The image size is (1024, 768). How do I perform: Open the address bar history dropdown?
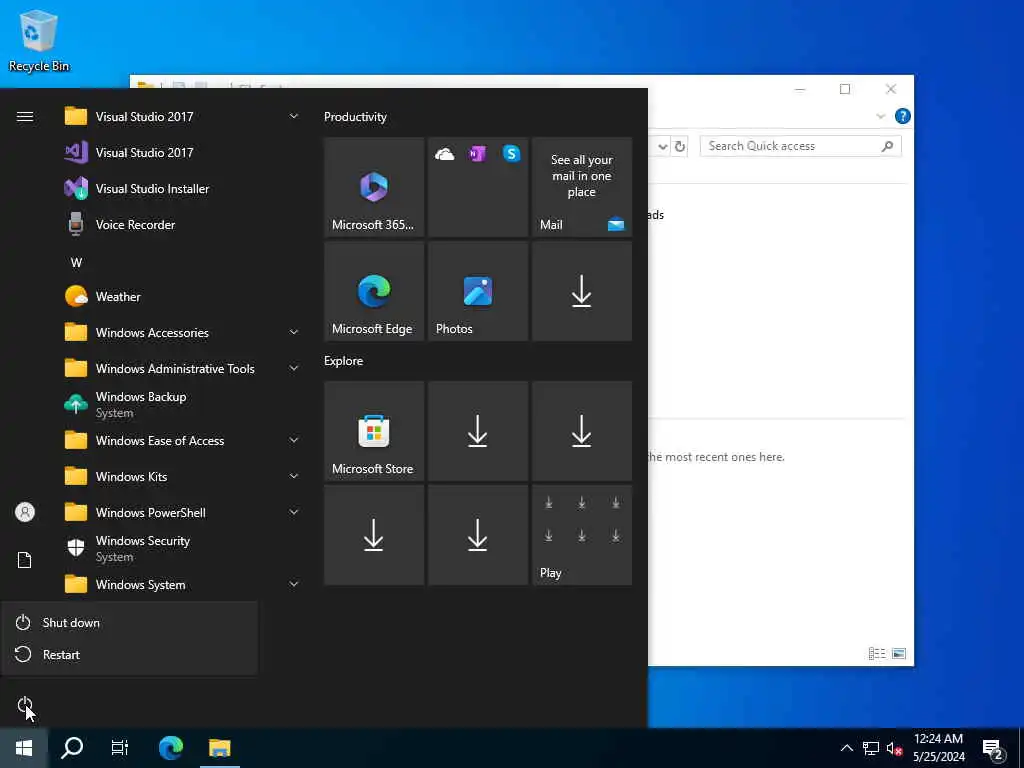coord(663,146)
